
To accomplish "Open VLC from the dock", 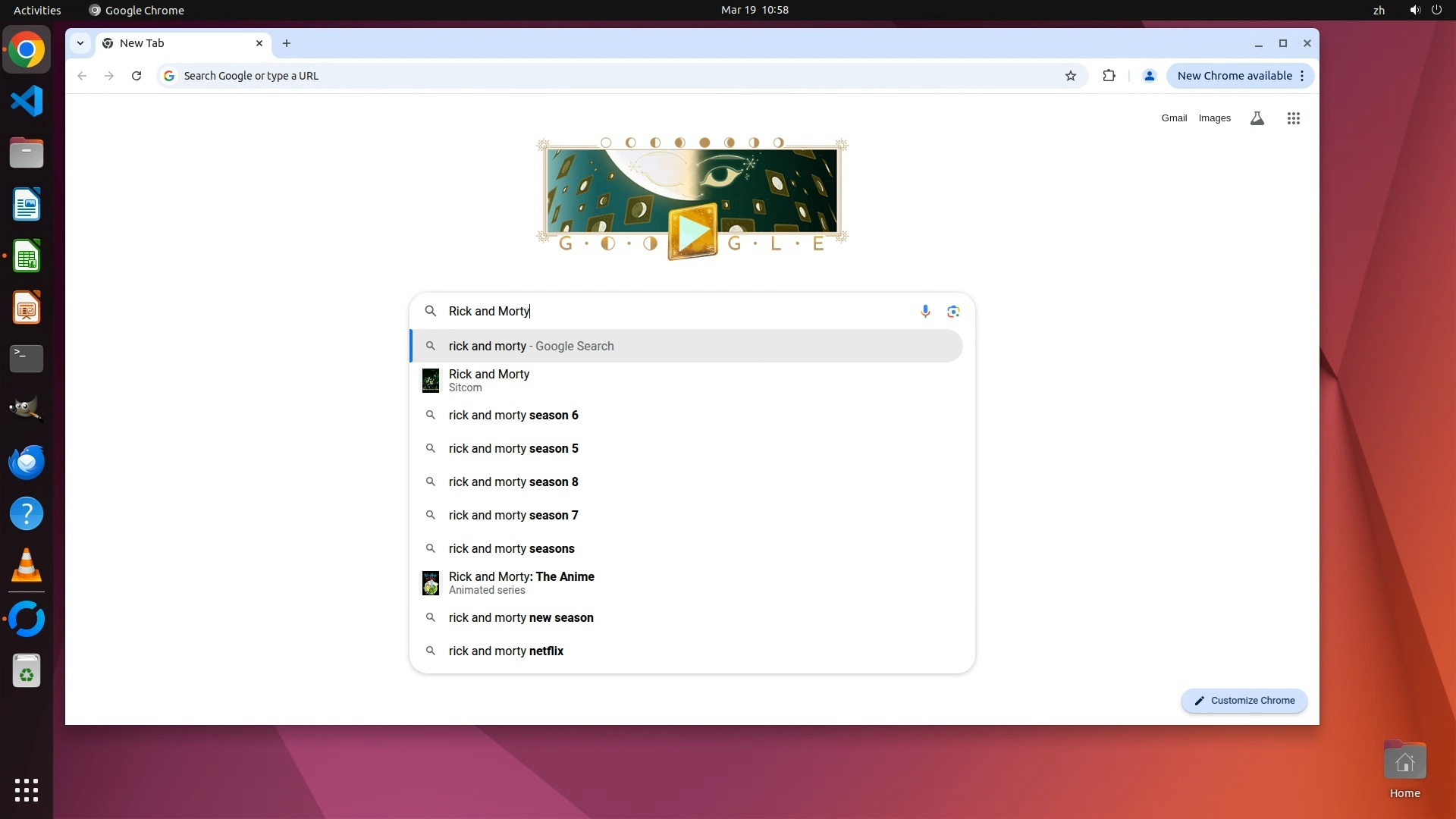I will pos(27,566).
